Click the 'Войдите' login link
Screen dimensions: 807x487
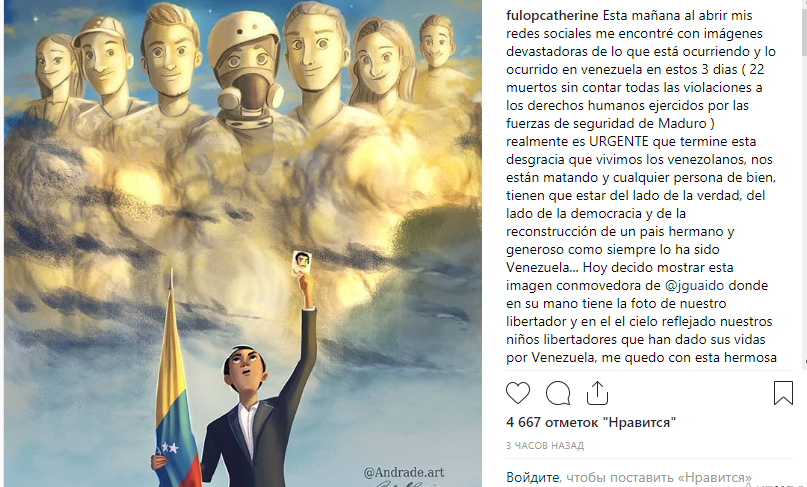point(533,477)
